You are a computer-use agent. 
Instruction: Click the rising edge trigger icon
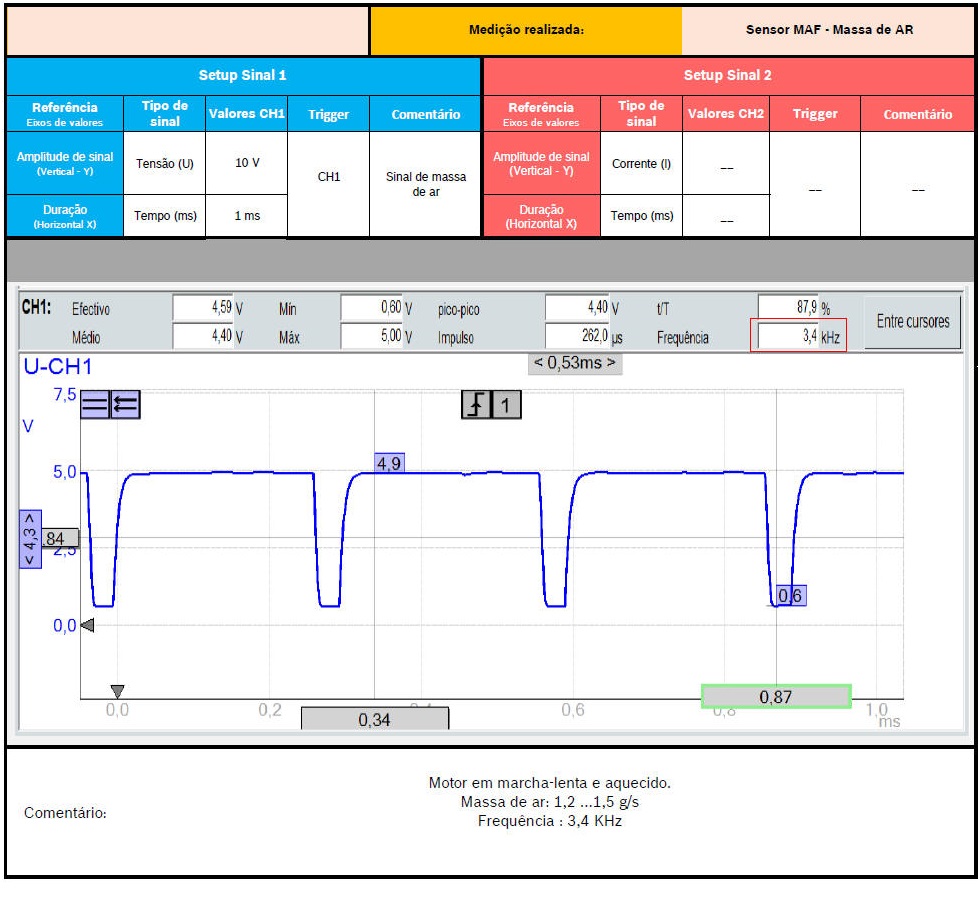pyautogui.click(x=476, y=405)
